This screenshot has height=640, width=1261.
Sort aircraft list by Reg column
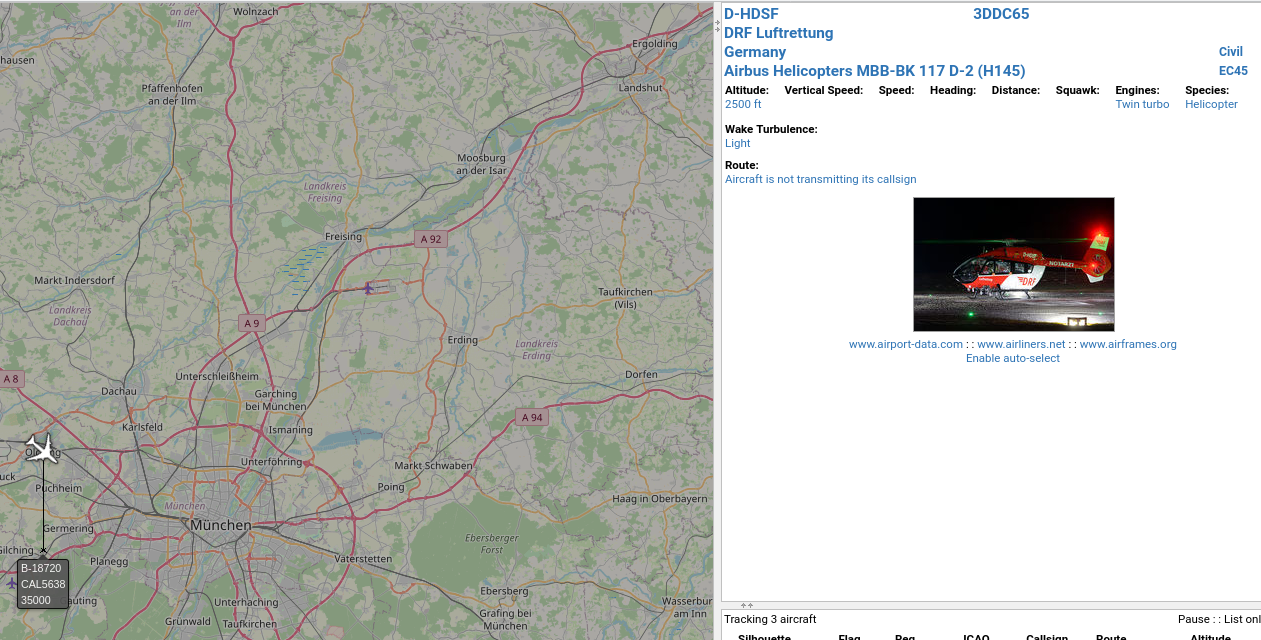903,637
